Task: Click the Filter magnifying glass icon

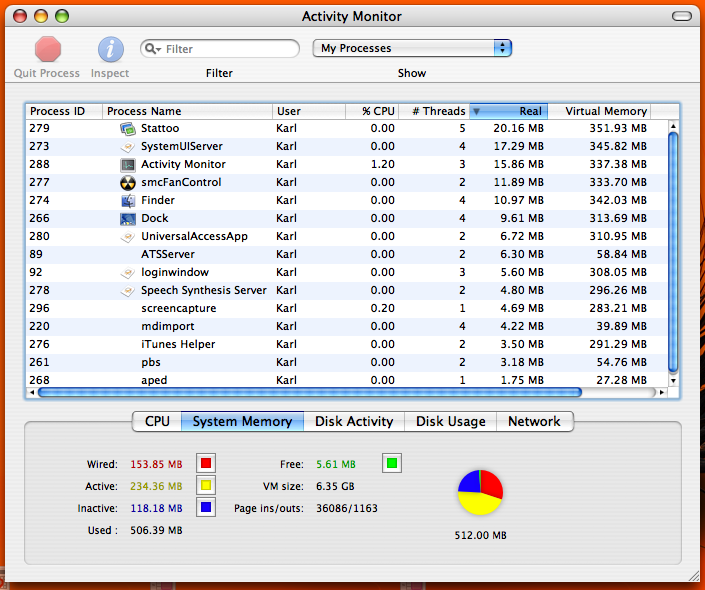Action: point(152,49)
